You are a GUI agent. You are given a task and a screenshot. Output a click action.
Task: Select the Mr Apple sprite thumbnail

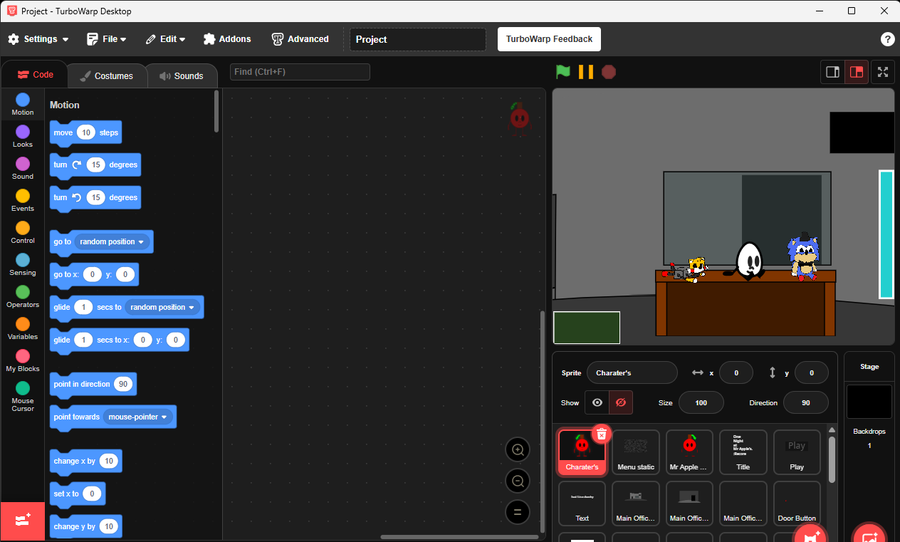click(689, 452)
